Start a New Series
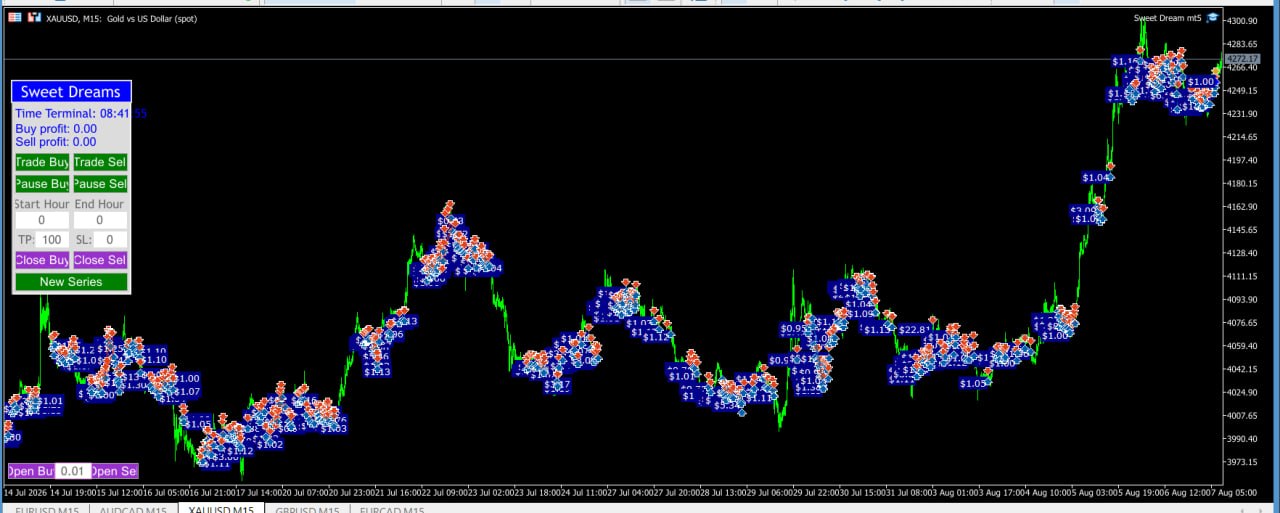This screenshot has height=513, width=1280. click(x=71, y=282)
